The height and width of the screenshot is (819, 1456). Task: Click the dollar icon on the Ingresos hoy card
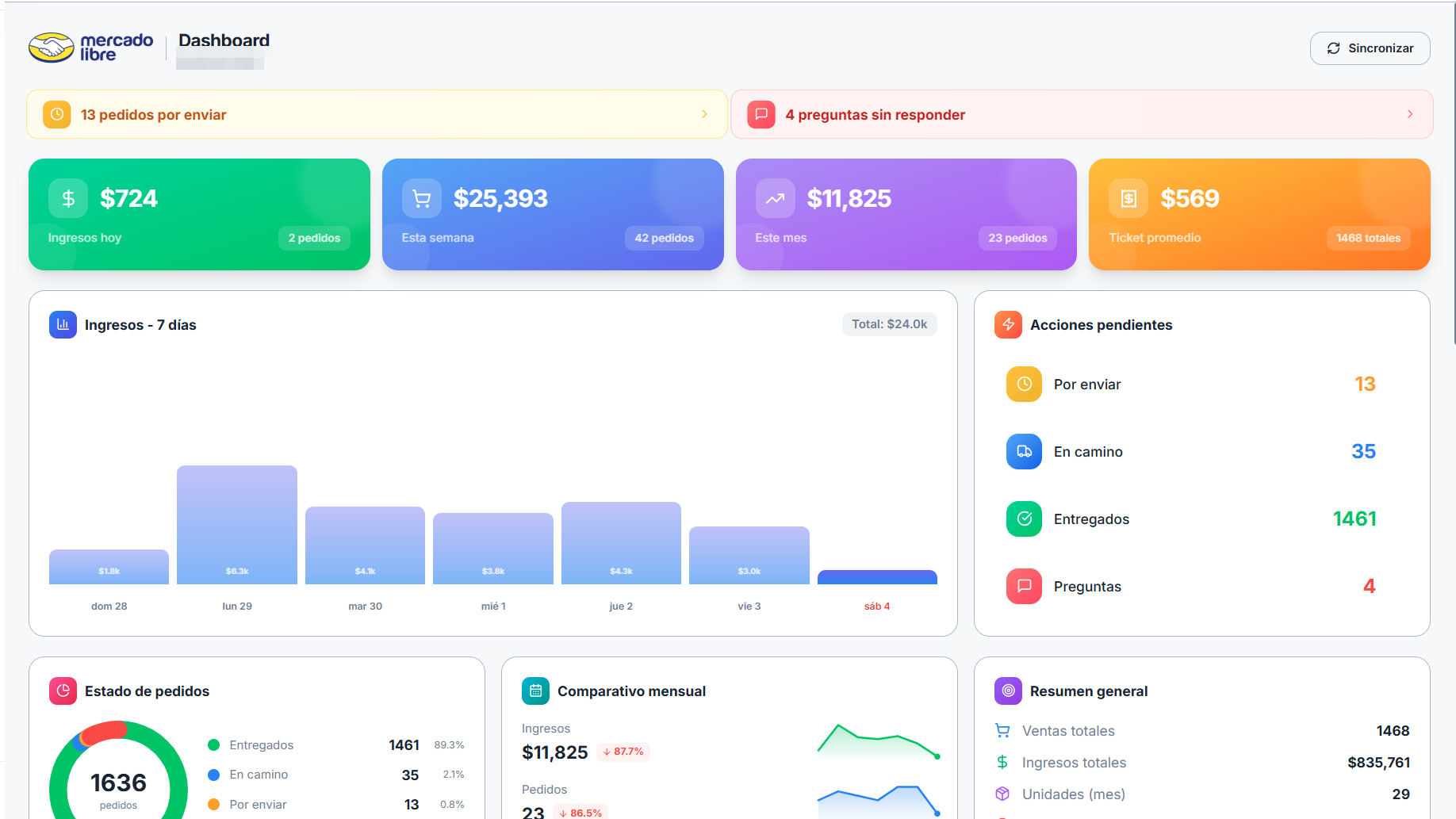click(68, 198)
